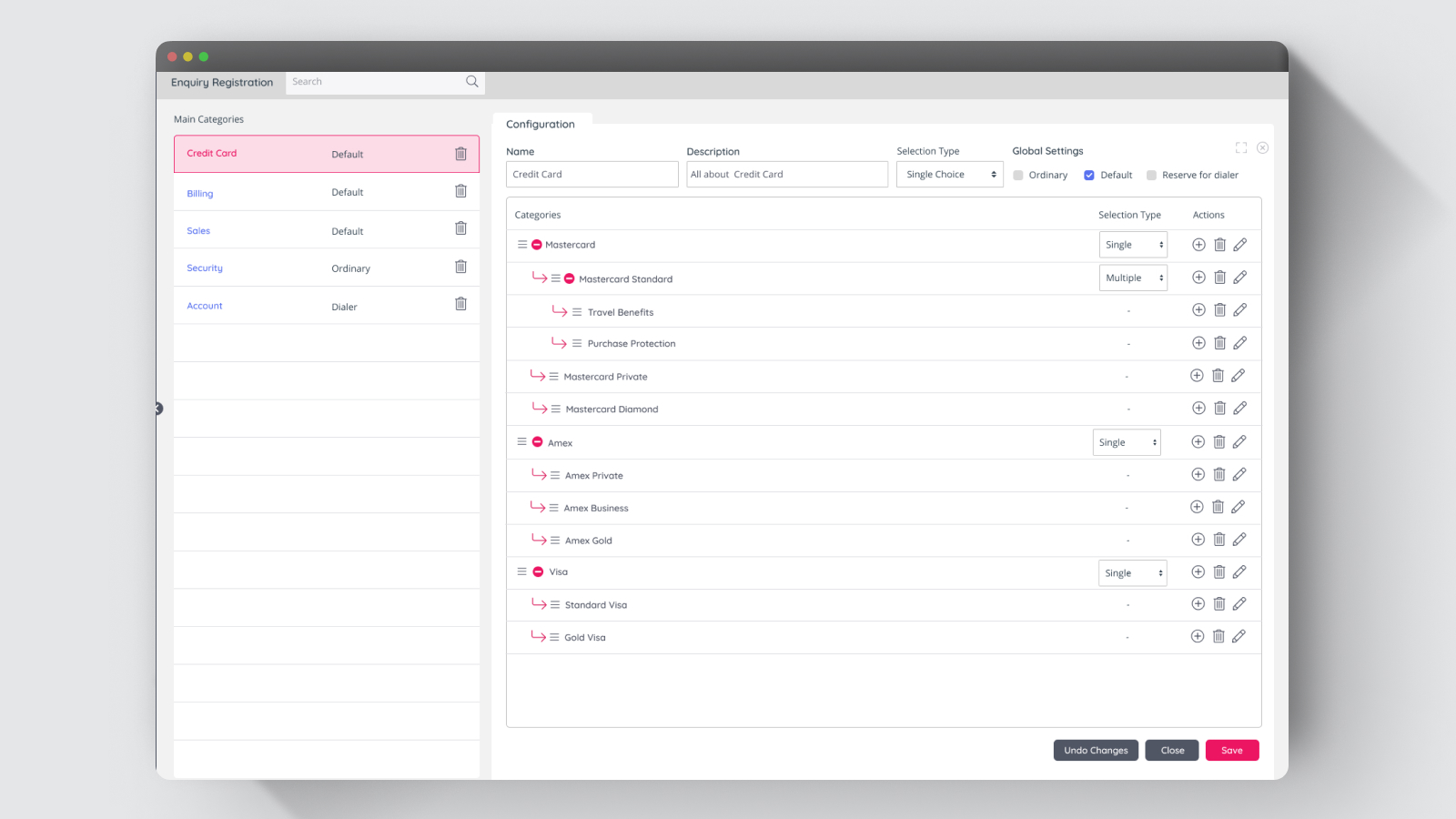Close configuration panel with X icon
The height and width of the screenshot is (819, 1456).
(x=1262, y=147)
